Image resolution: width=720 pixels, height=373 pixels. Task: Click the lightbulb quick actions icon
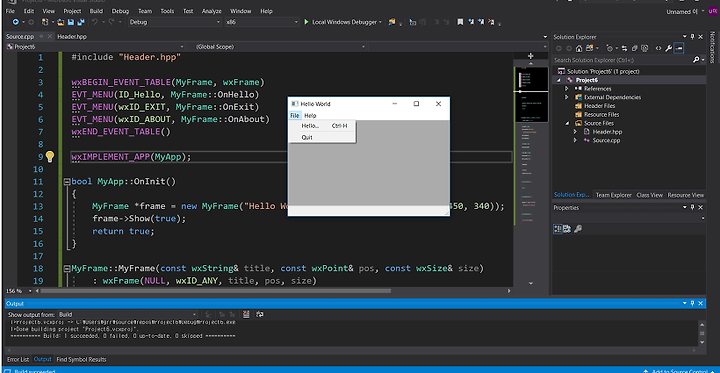click(50, 157)
